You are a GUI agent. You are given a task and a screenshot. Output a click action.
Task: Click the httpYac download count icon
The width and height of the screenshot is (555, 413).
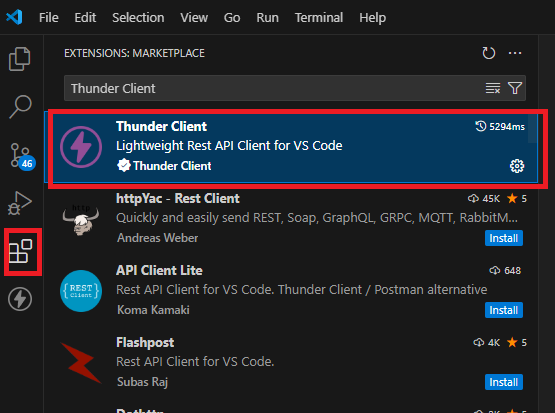[x=473, y=199]
